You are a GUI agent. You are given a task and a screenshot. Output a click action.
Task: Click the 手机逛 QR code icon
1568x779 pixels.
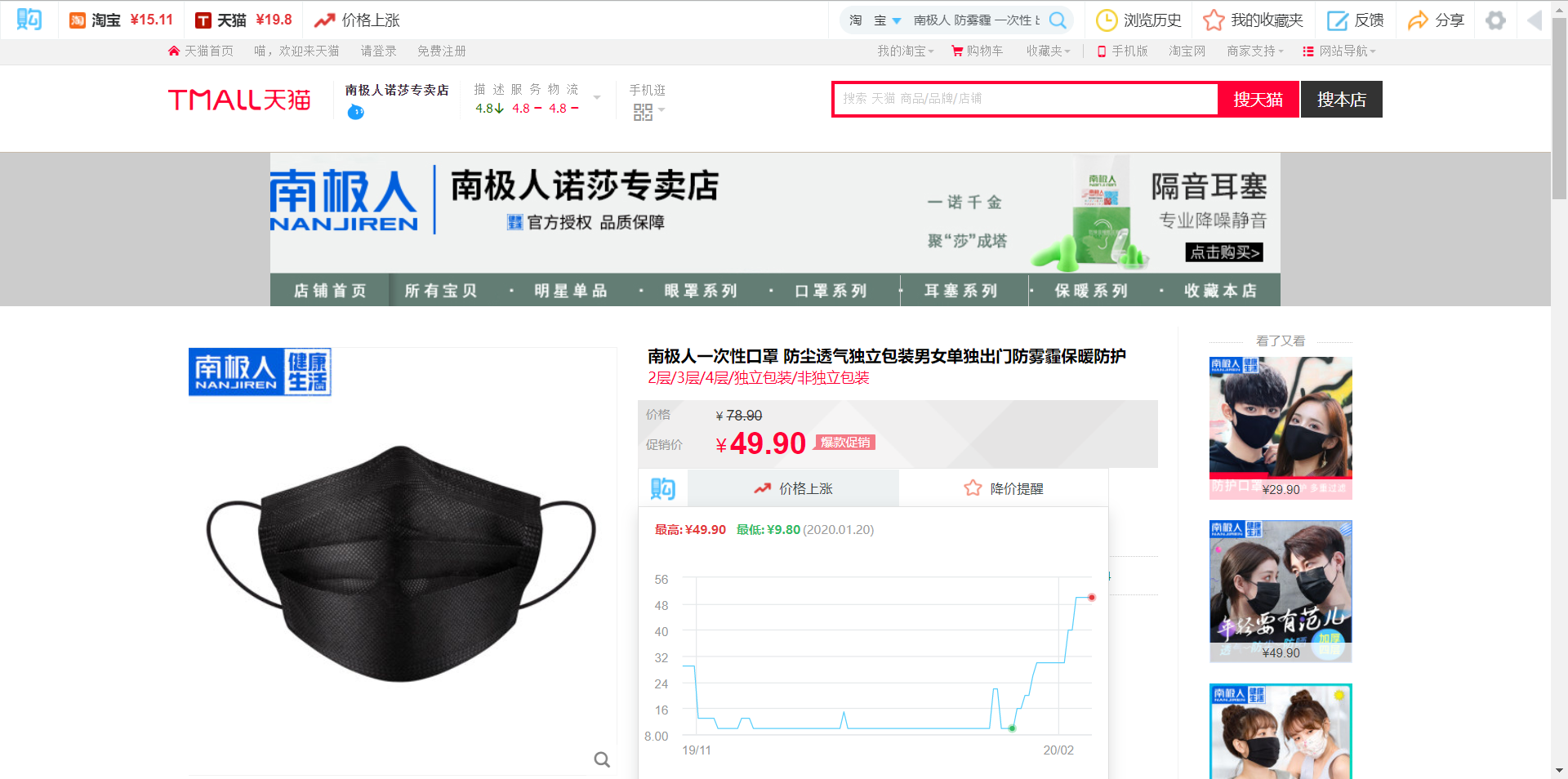click(x=643, y=112)
